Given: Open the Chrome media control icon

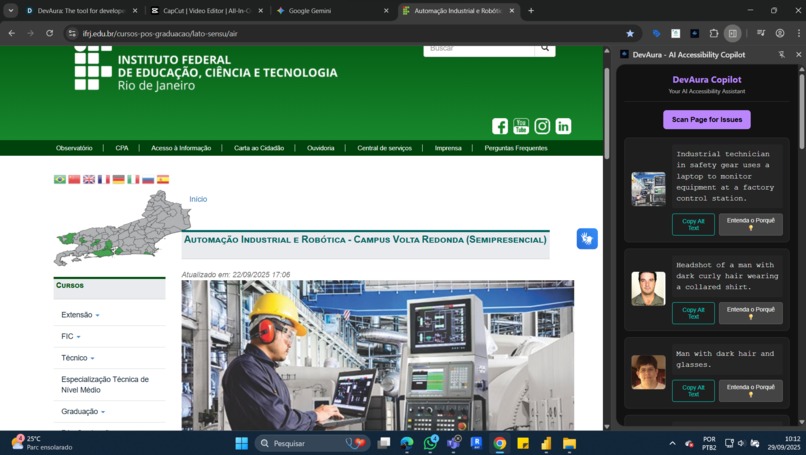Looking at the screenshot, I should (761, 33).
